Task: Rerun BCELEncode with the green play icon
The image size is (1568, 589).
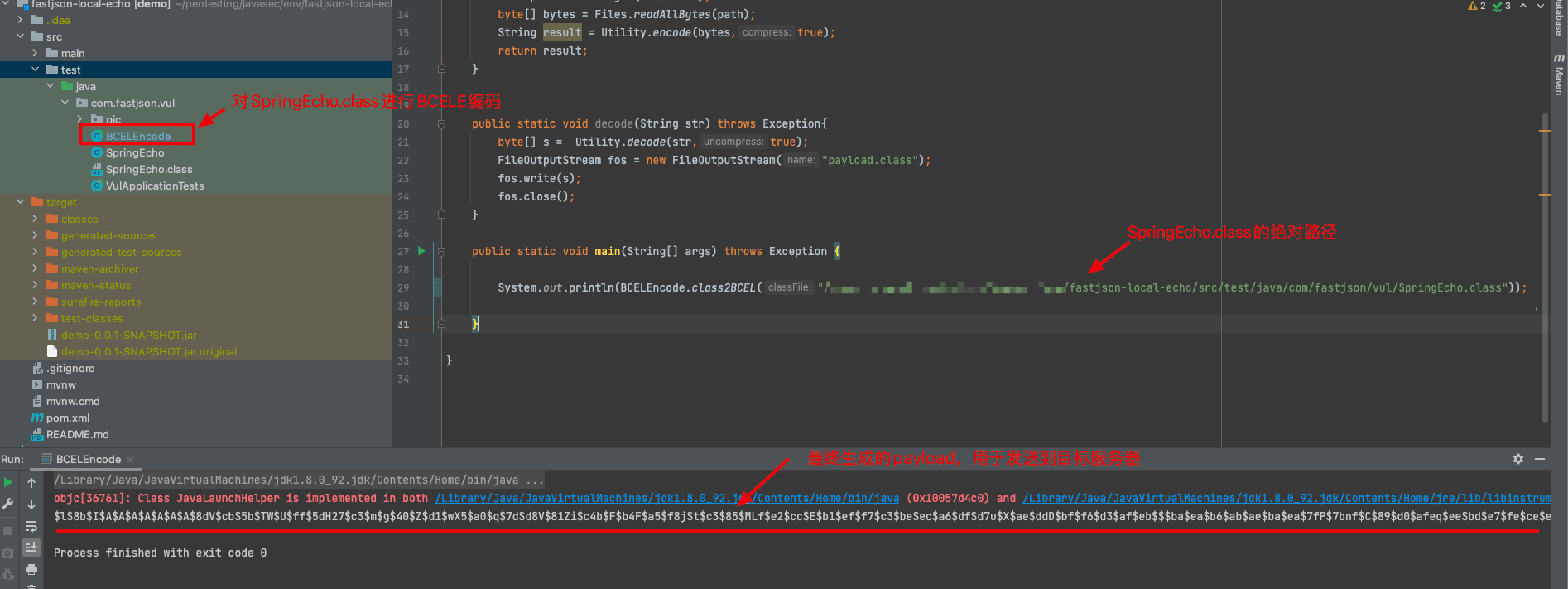Action: click(x=8, y=482)
